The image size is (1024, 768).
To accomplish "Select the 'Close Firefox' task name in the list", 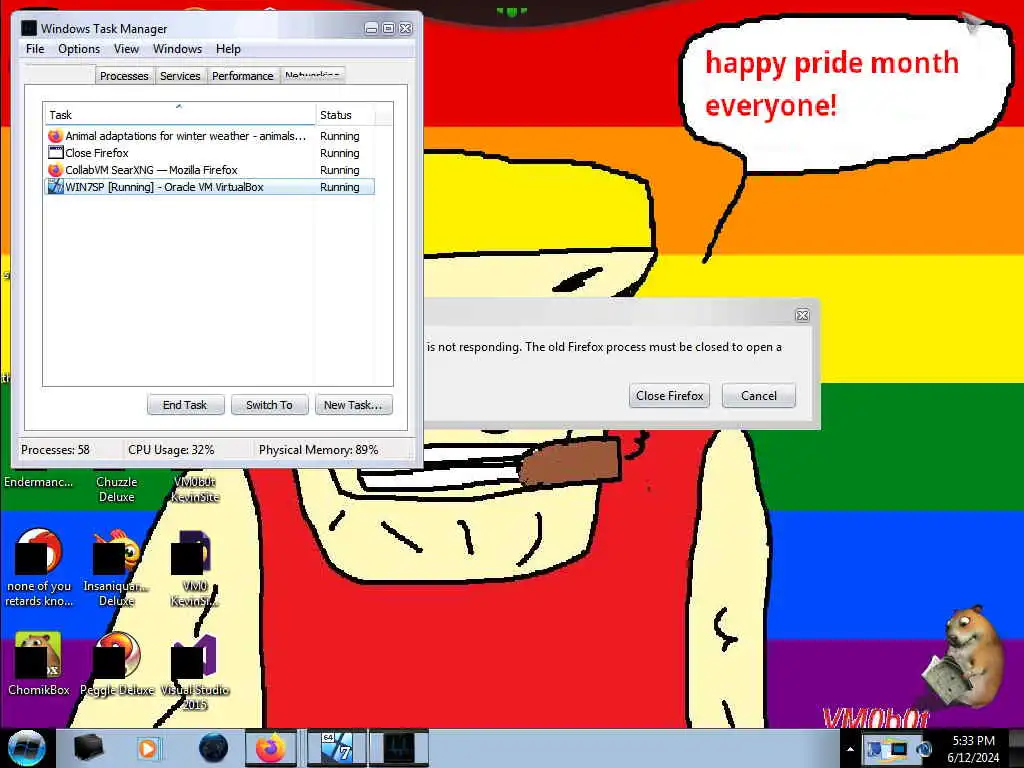I will click(97, 153).
